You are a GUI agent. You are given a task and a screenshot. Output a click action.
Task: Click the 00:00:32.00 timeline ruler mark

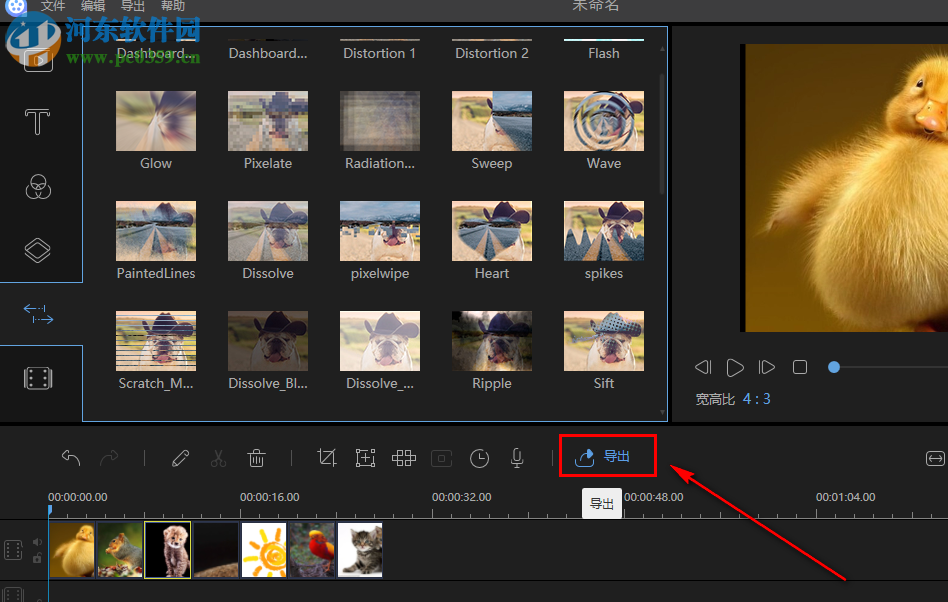coord(461,497)
